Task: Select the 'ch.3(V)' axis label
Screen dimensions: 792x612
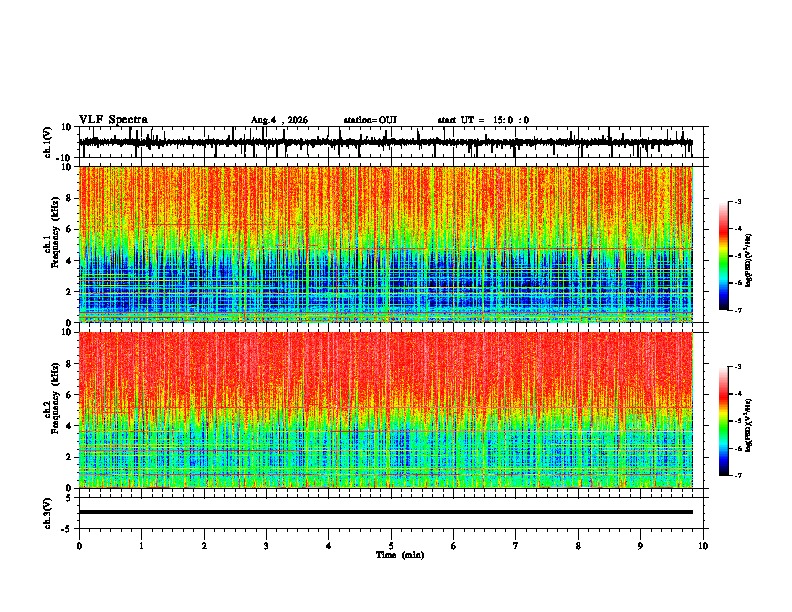Action: tap(48, 513)
